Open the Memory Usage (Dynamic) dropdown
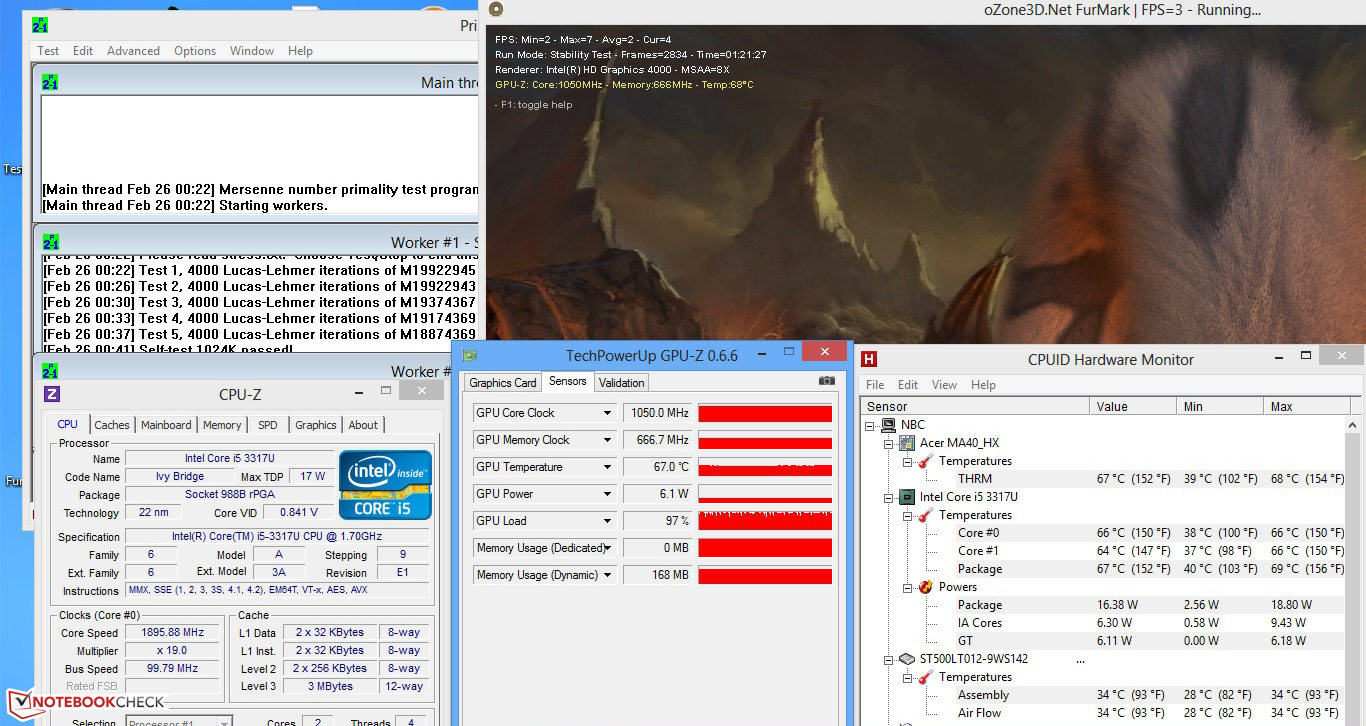Image resolution: width=1366 pixels, height=726 pixels. pos(607,575)
